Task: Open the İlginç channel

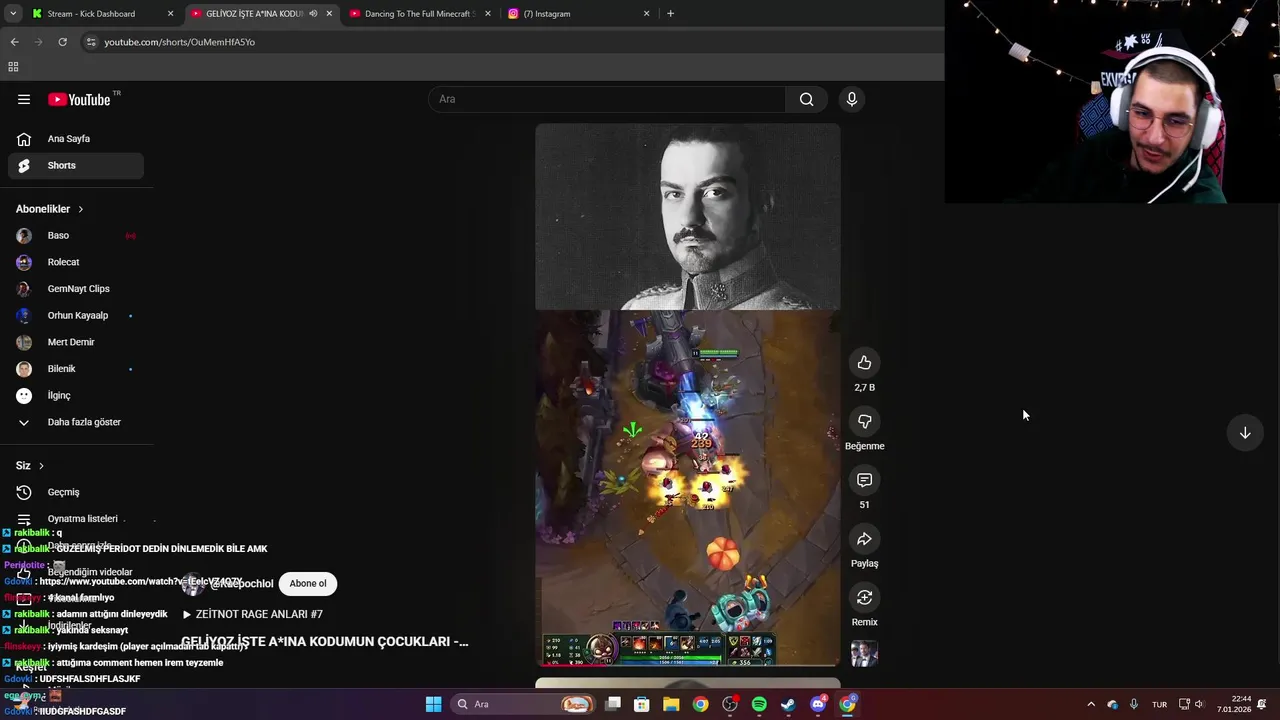Action: point(76,395)
